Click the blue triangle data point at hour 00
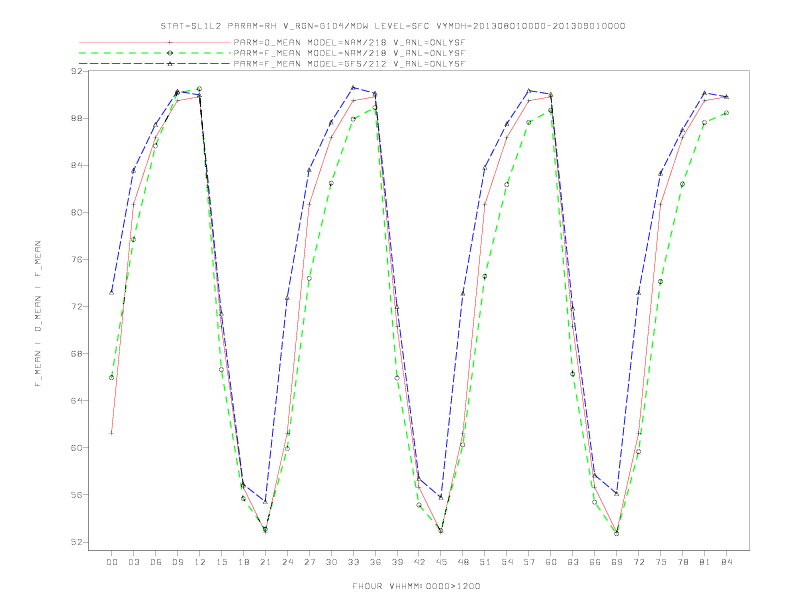This screenshot has width=792, height=612. click(x=112, y=292)
